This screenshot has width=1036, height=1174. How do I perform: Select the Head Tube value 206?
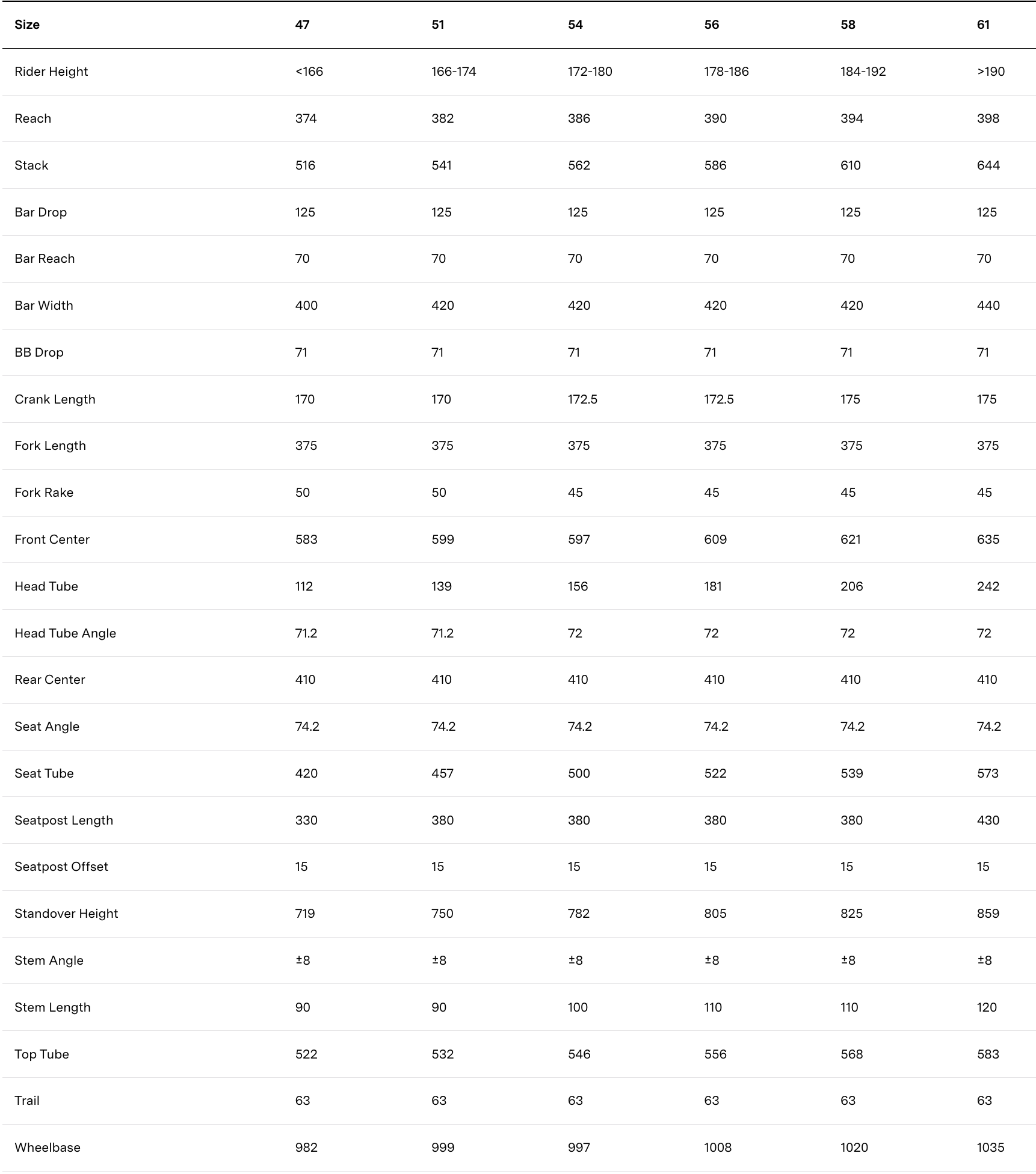coord(851,586)
